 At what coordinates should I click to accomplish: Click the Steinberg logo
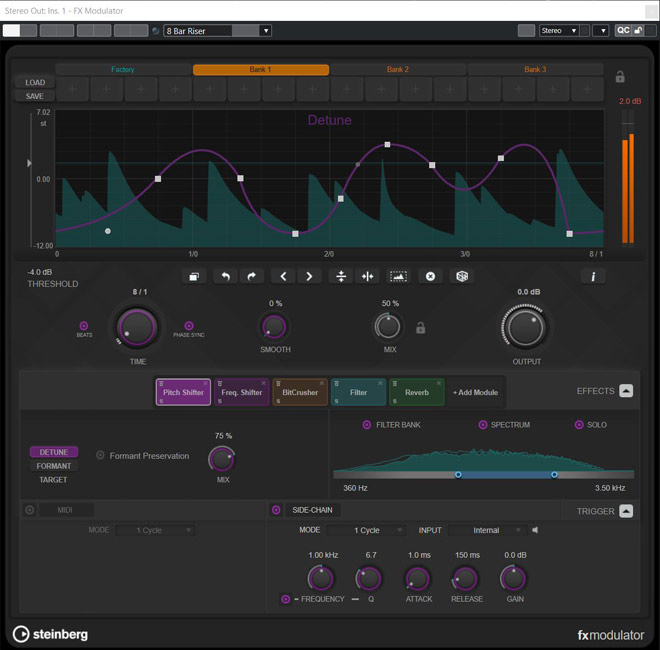(x=50, y=634)
